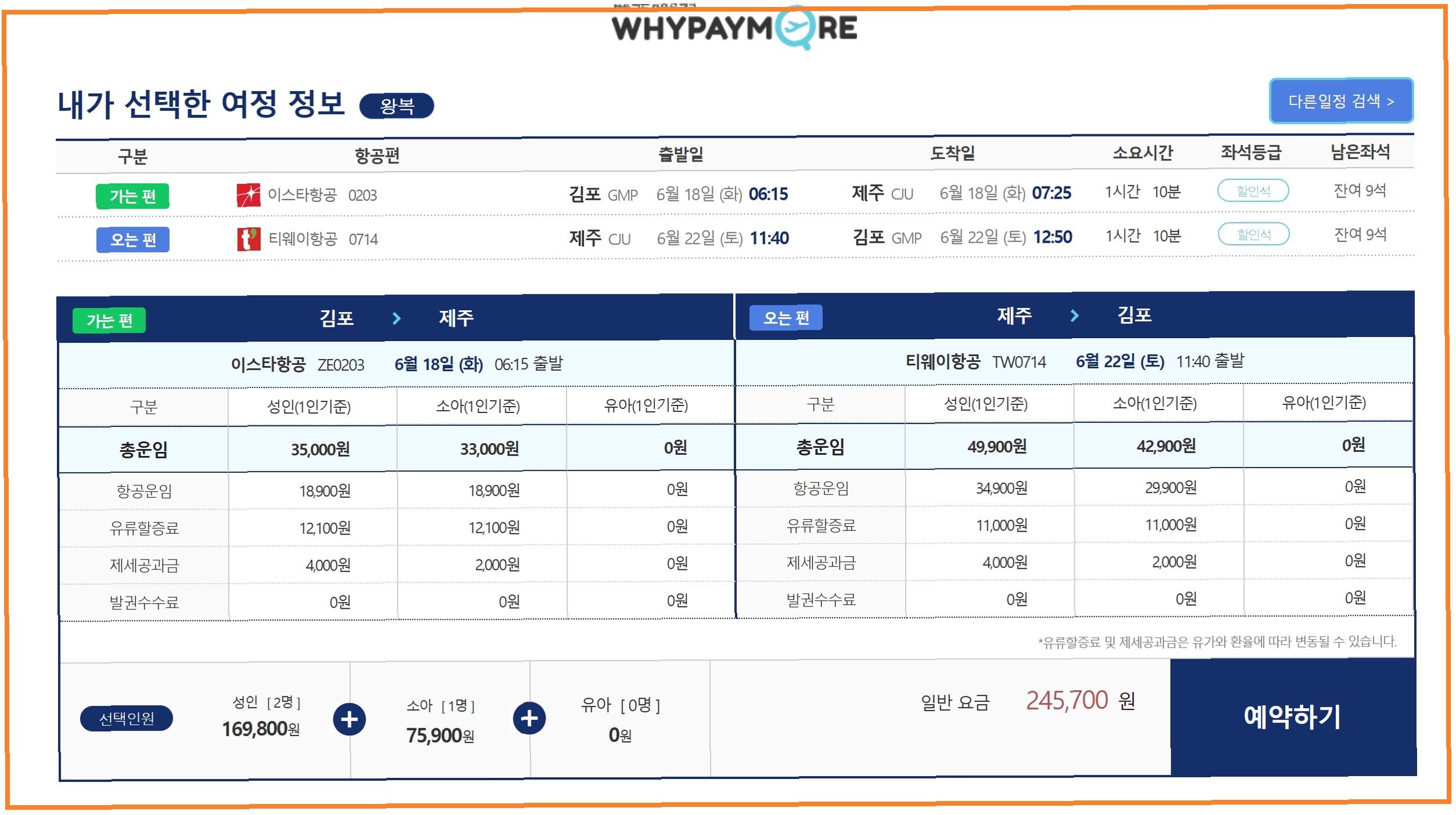Select the blue 오는 편 tag in the itinerary row
This screenshot has width=1456, height=815.
pyautogui.click(x=132, y=240)
